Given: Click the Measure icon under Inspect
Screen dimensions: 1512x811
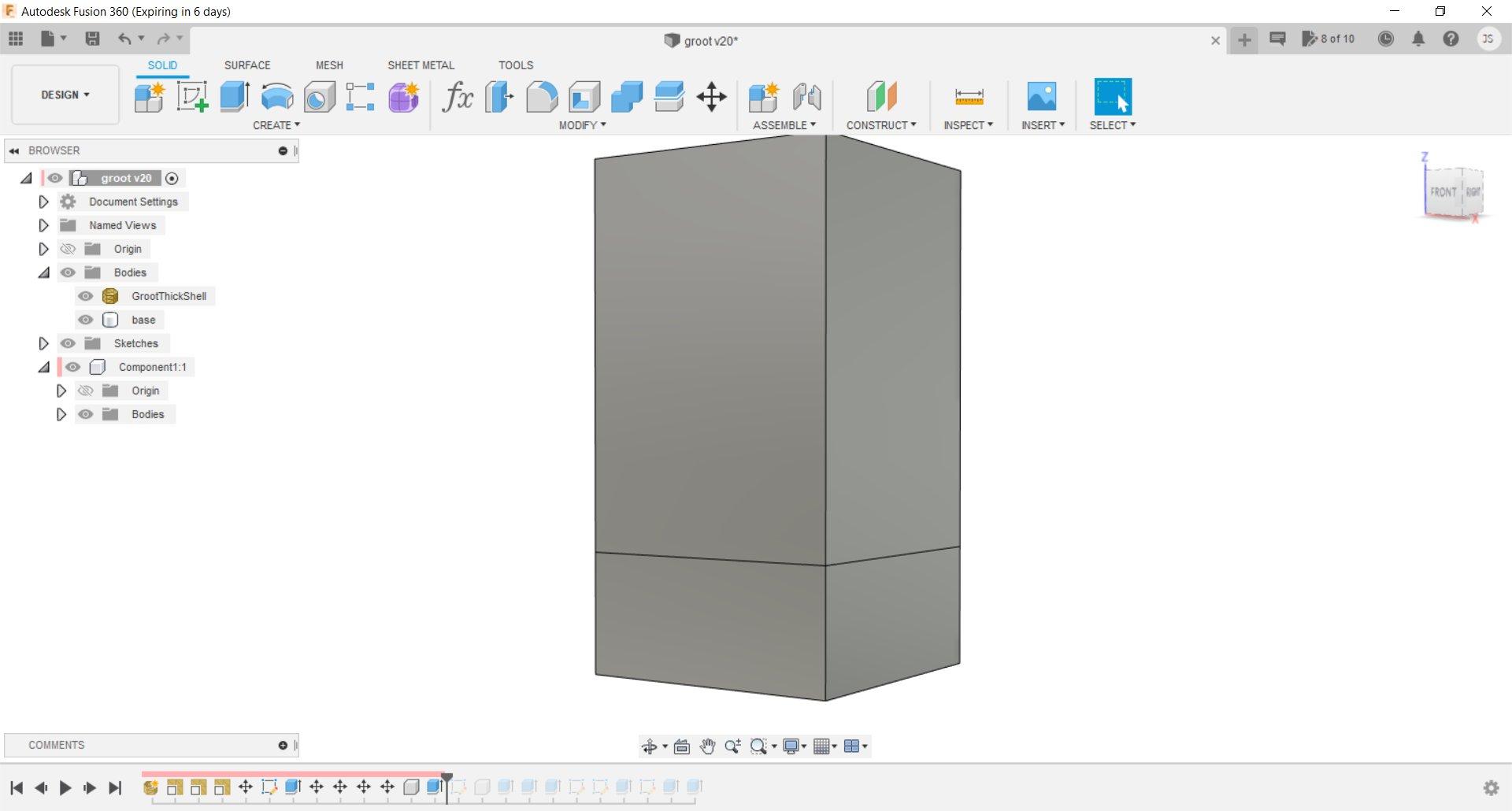Looking at the screenshot, I should [x=969, y=97].
